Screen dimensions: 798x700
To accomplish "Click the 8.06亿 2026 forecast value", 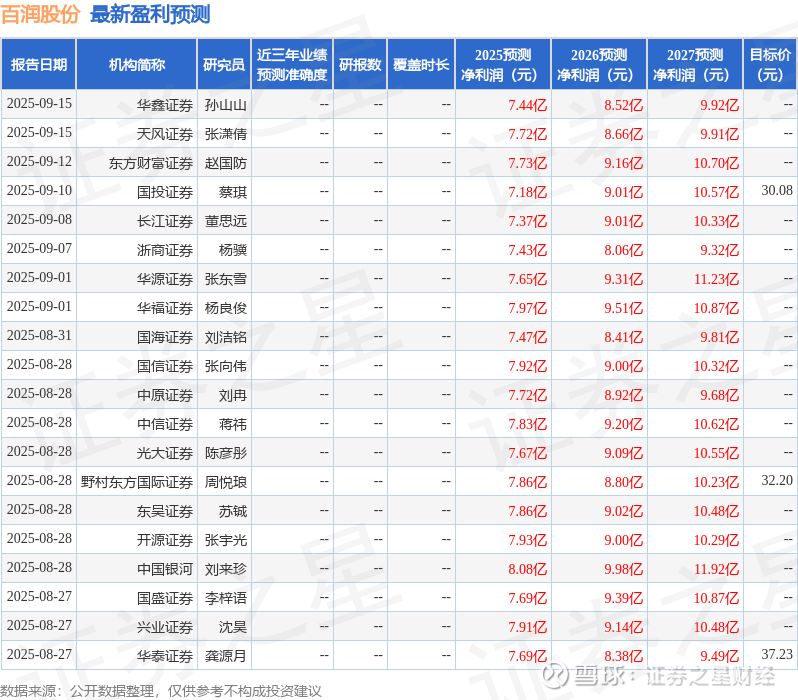I will (623, 250).
